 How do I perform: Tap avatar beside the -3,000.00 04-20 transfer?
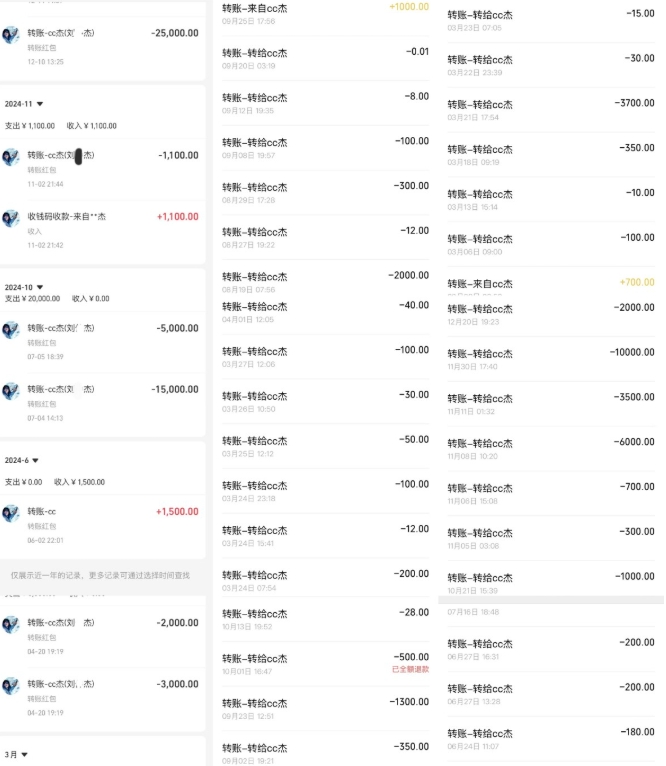point(11,686)
